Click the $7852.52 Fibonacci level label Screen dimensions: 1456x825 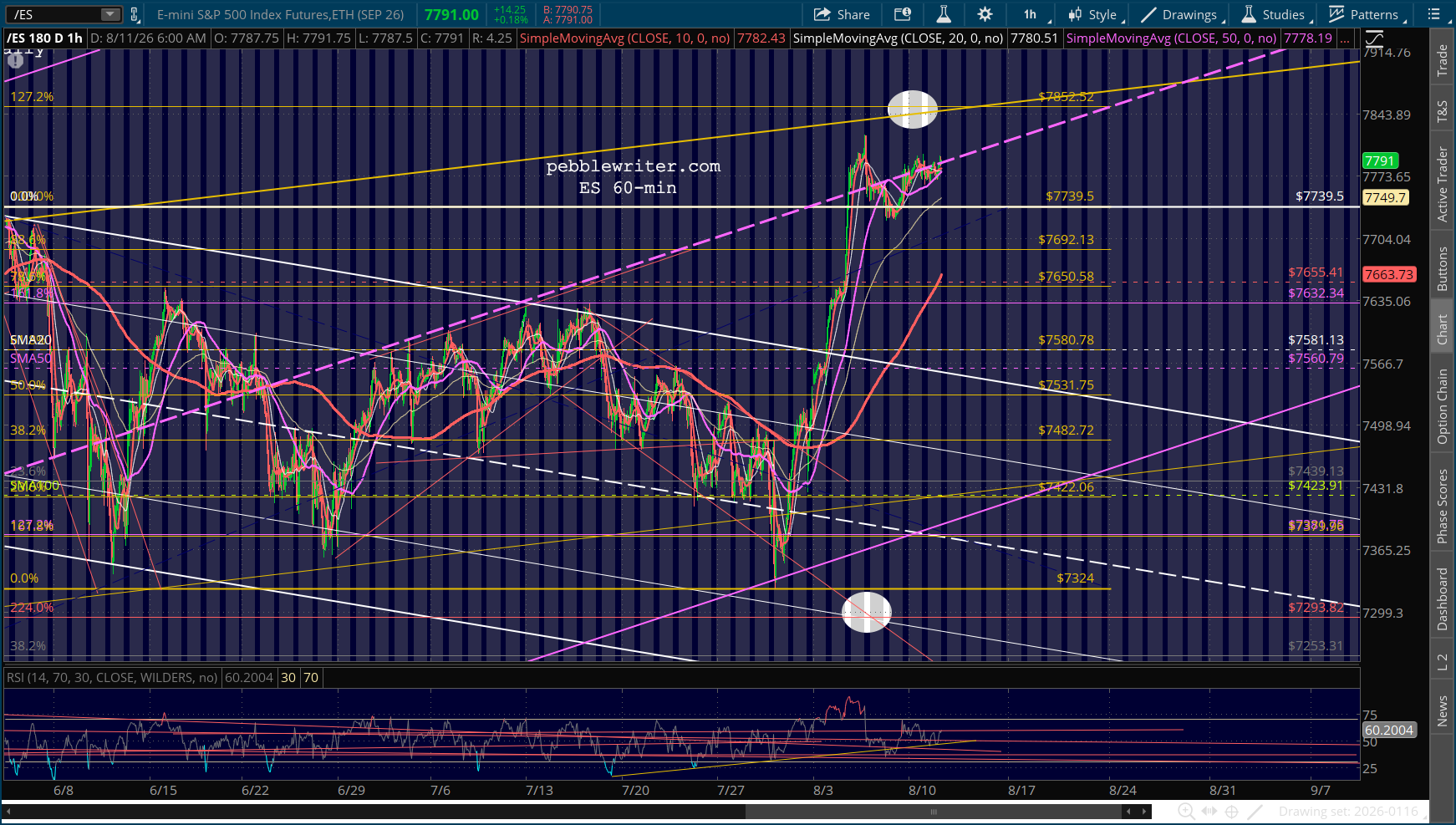[1066, 97]
